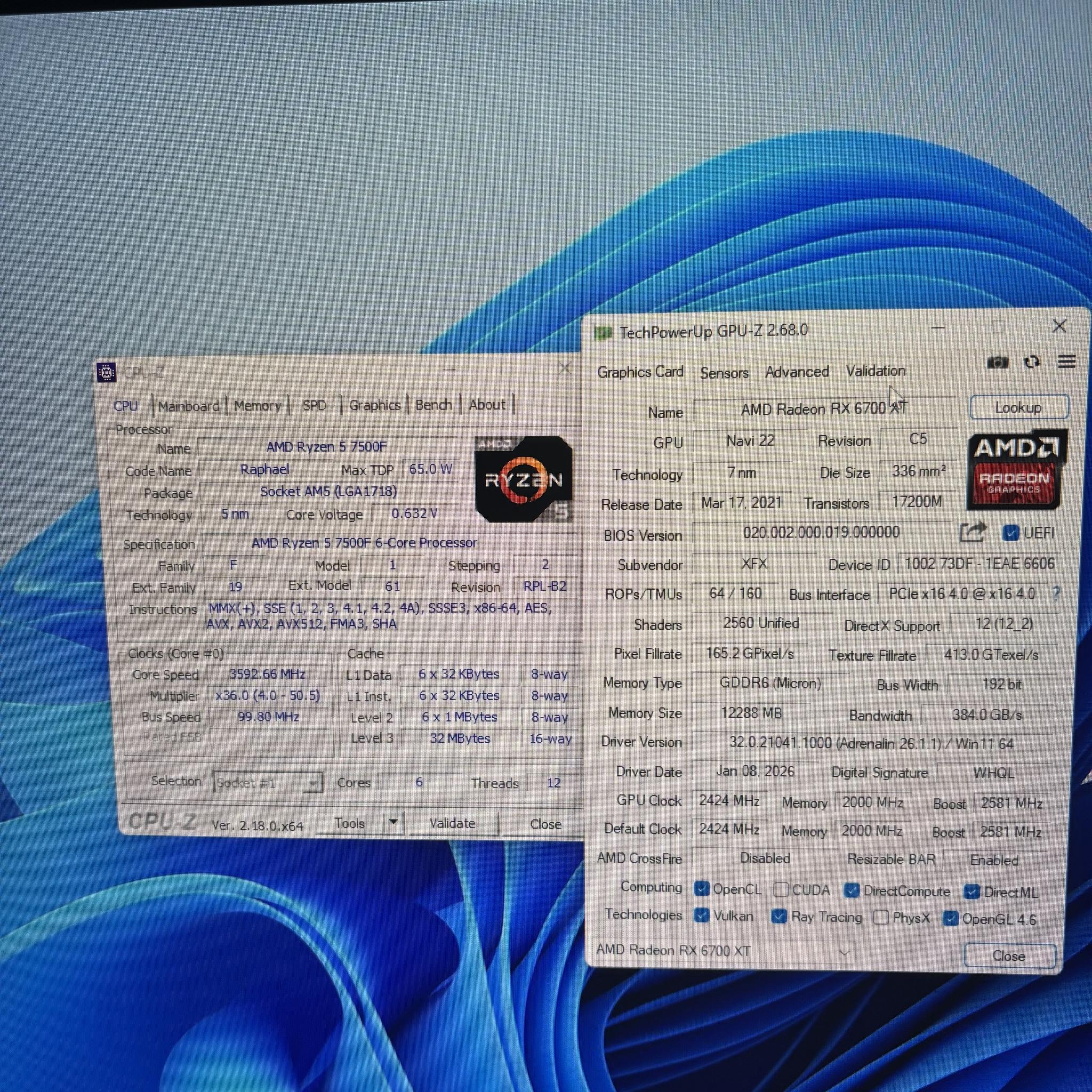The image size is (1092, 1092).
Task: Click the Multiplier value x36.0
Action: coord(268,695)
